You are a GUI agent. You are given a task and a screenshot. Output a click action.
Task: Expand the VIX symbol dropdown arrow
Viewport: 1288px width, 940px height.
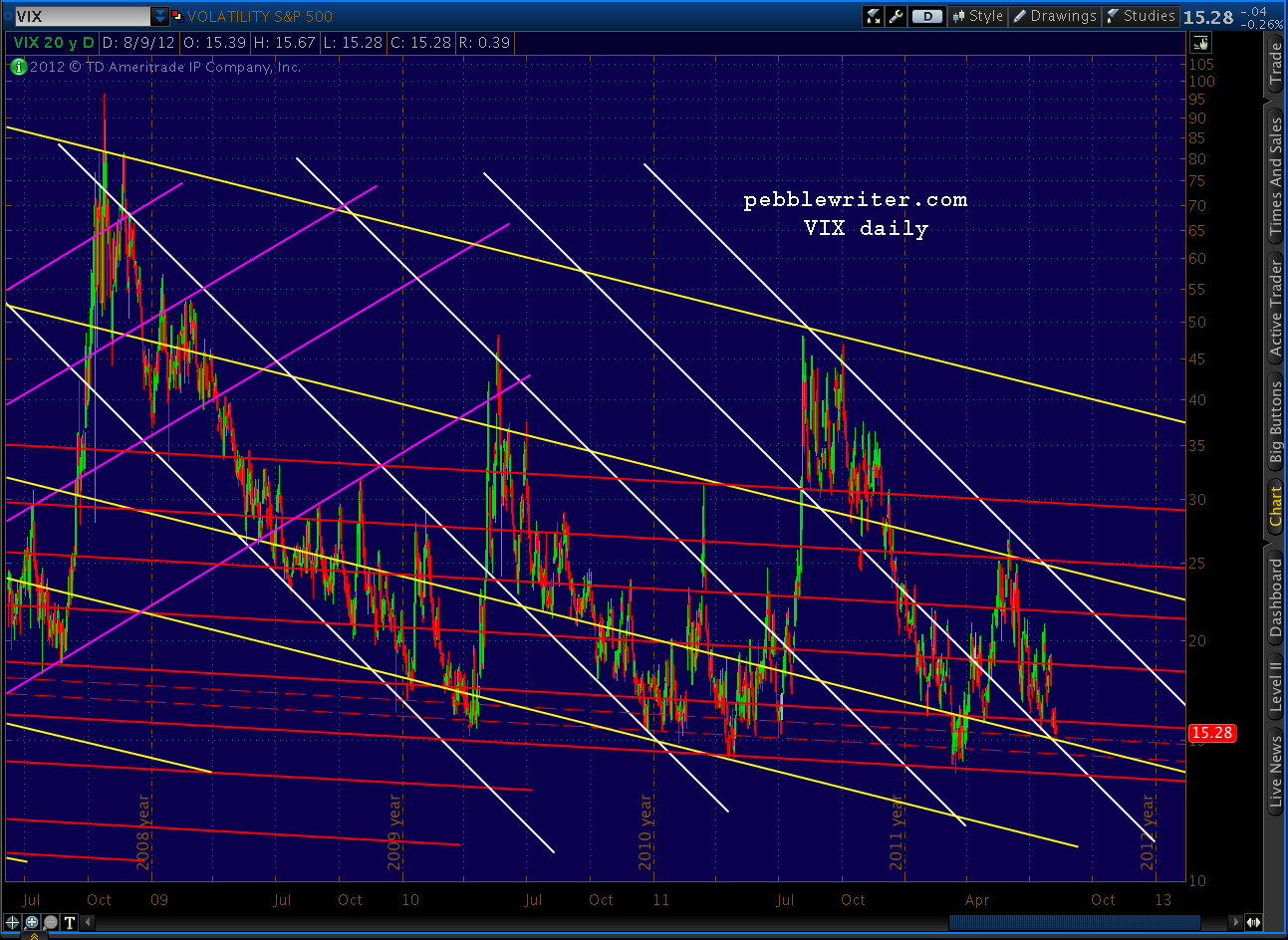[160, 16]
